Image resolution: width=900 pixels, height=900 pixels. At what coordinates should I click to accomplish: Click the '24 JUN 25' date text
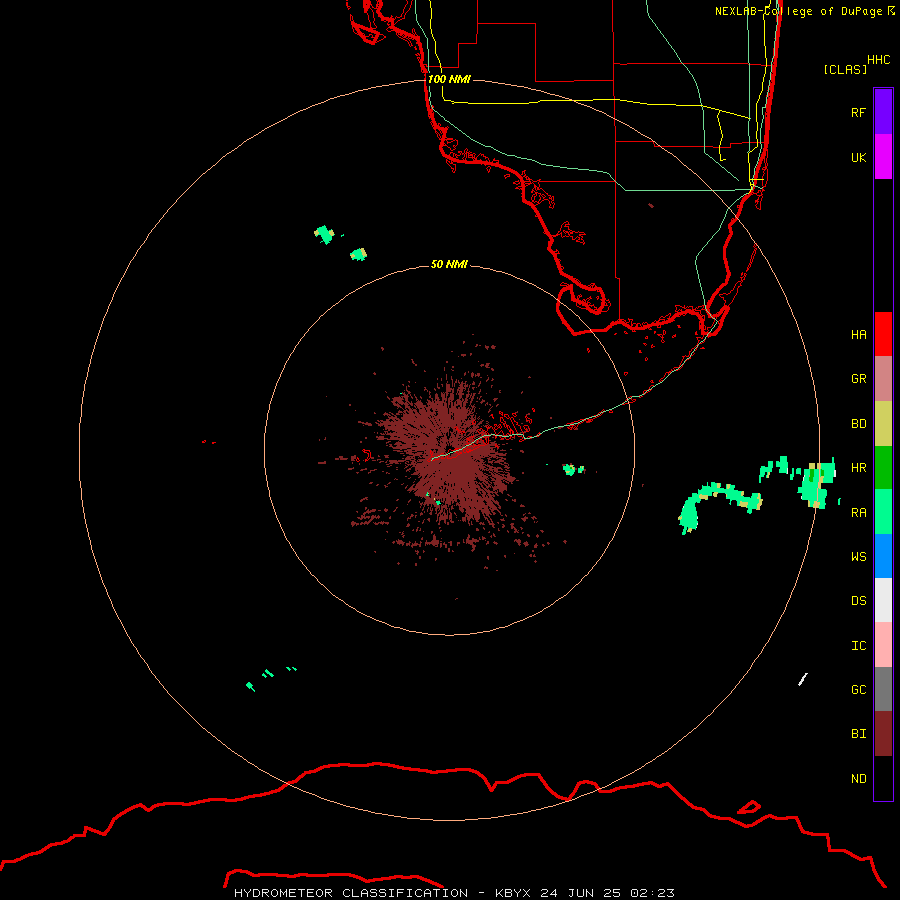(x=580, y=893)
